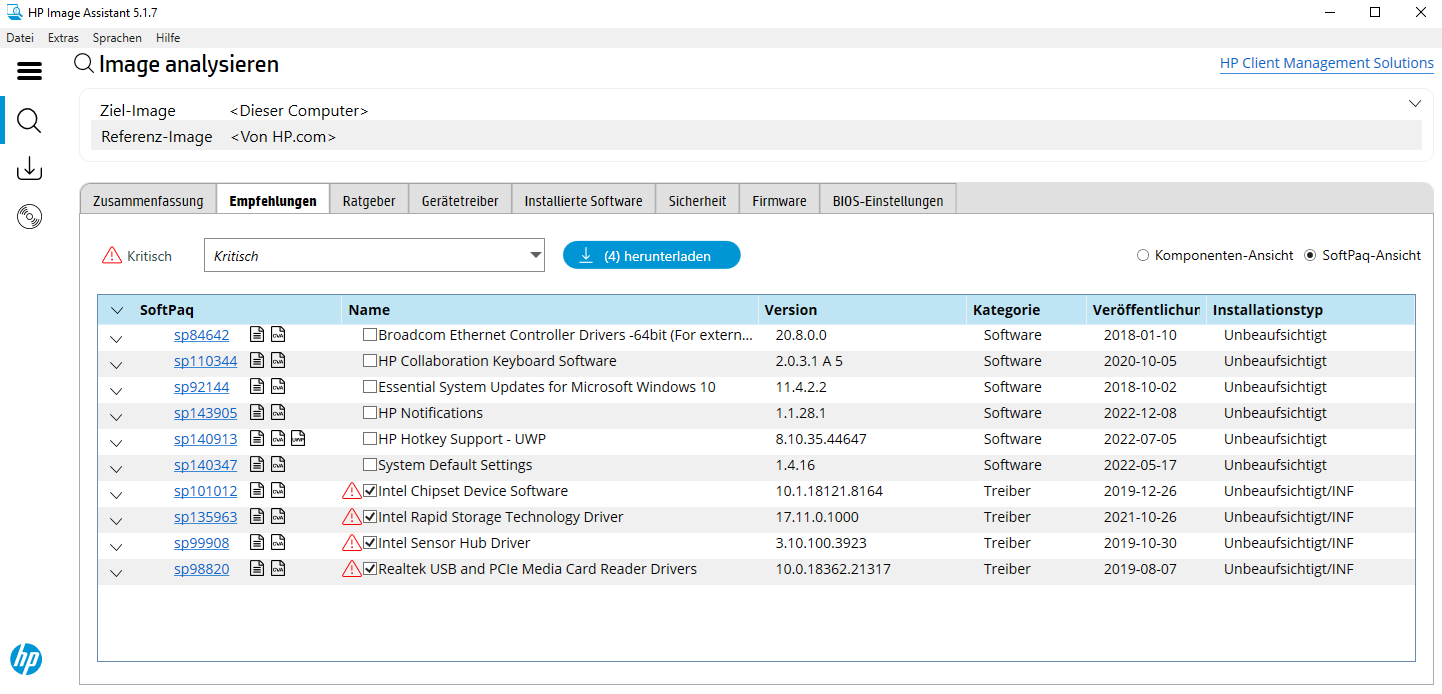The height and width of the screenshot is (694, 1442).
Task: Expand the sp84642 row details
Action: coord(117,339)
